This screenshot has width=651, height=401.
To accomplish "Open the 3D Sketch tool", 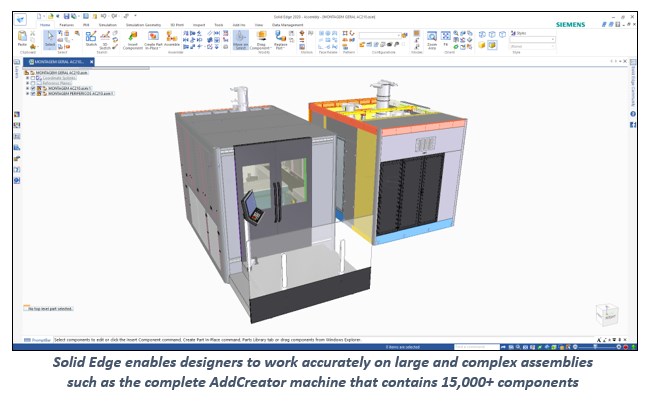I will coord(105,39).
